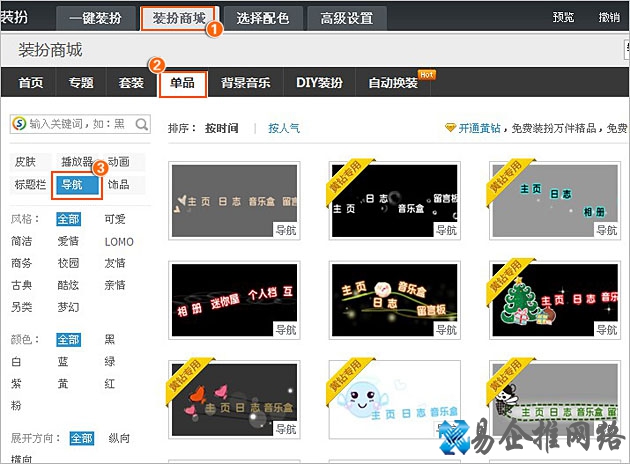
Task: Filter color by 黑
Action: coord(110,340)
